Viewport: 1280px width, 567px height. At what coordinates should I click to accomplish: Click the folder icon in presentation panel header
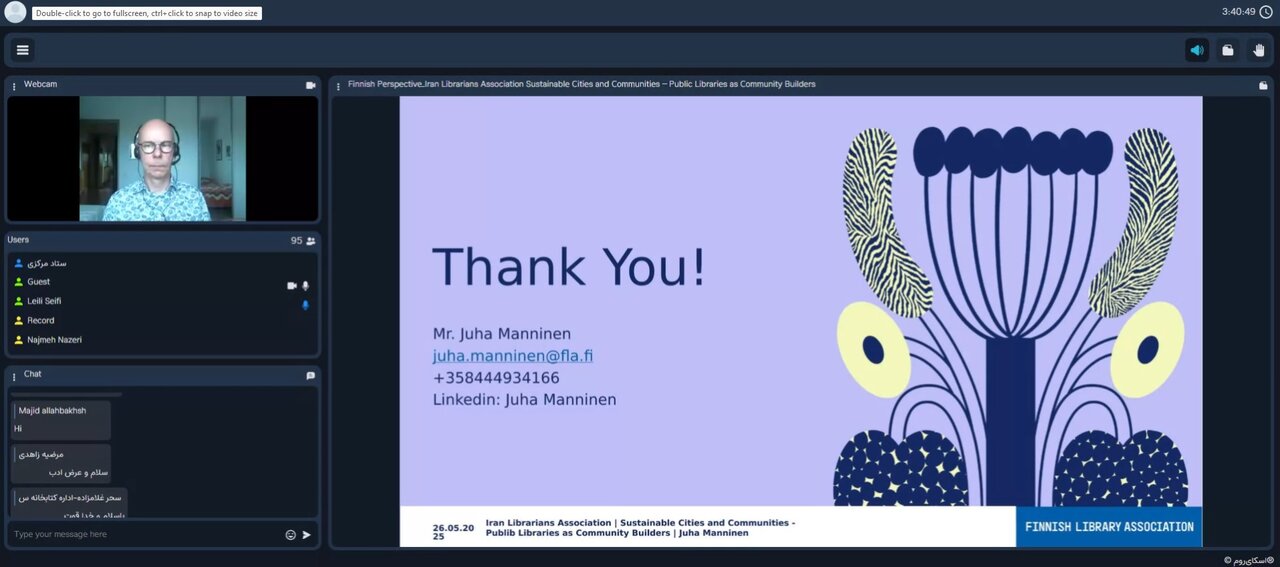tap(1263, 85)
